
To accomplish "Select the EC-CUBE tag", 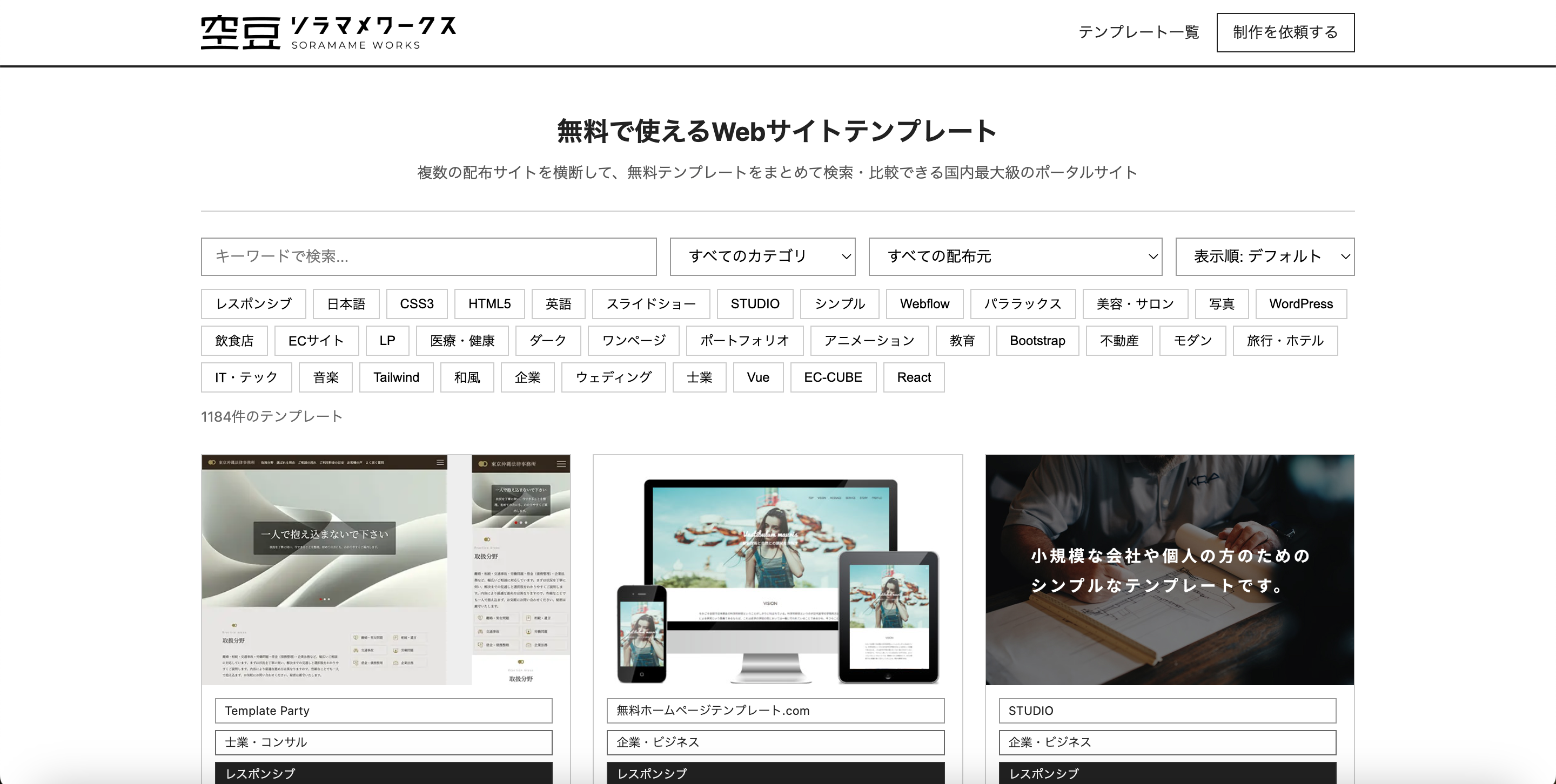I will [x=833, y=377].
